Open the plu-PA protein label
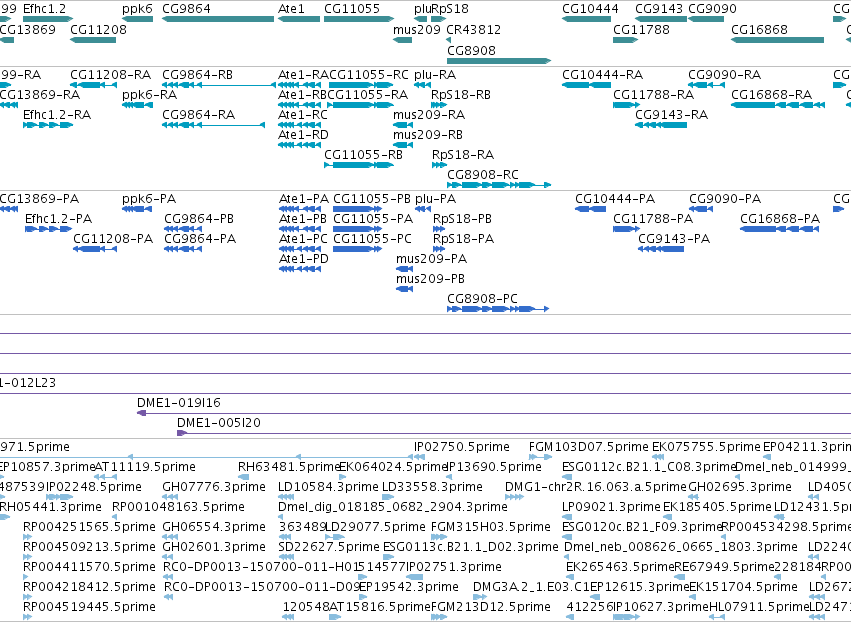 click(x=436, y=199)
